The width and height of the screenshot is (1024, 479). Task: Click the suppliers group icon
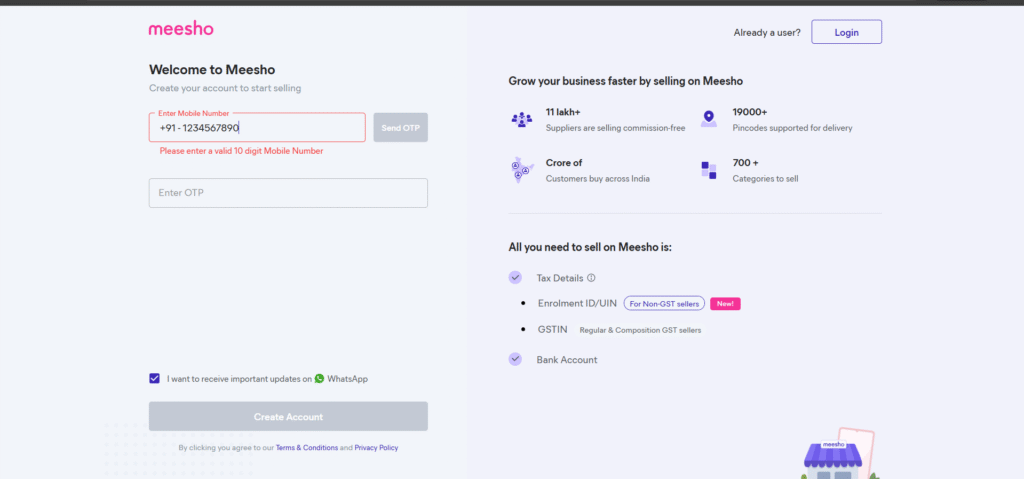[x=521, y=119]
